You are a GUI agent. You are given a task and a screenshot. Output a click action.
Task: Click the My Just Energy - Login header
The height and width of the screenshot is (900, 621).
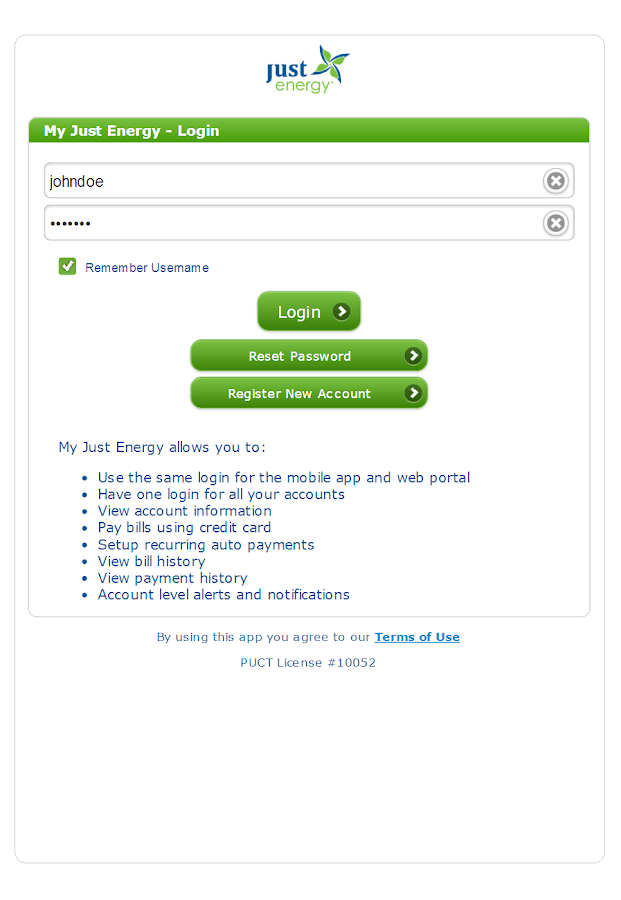[131, 131]
